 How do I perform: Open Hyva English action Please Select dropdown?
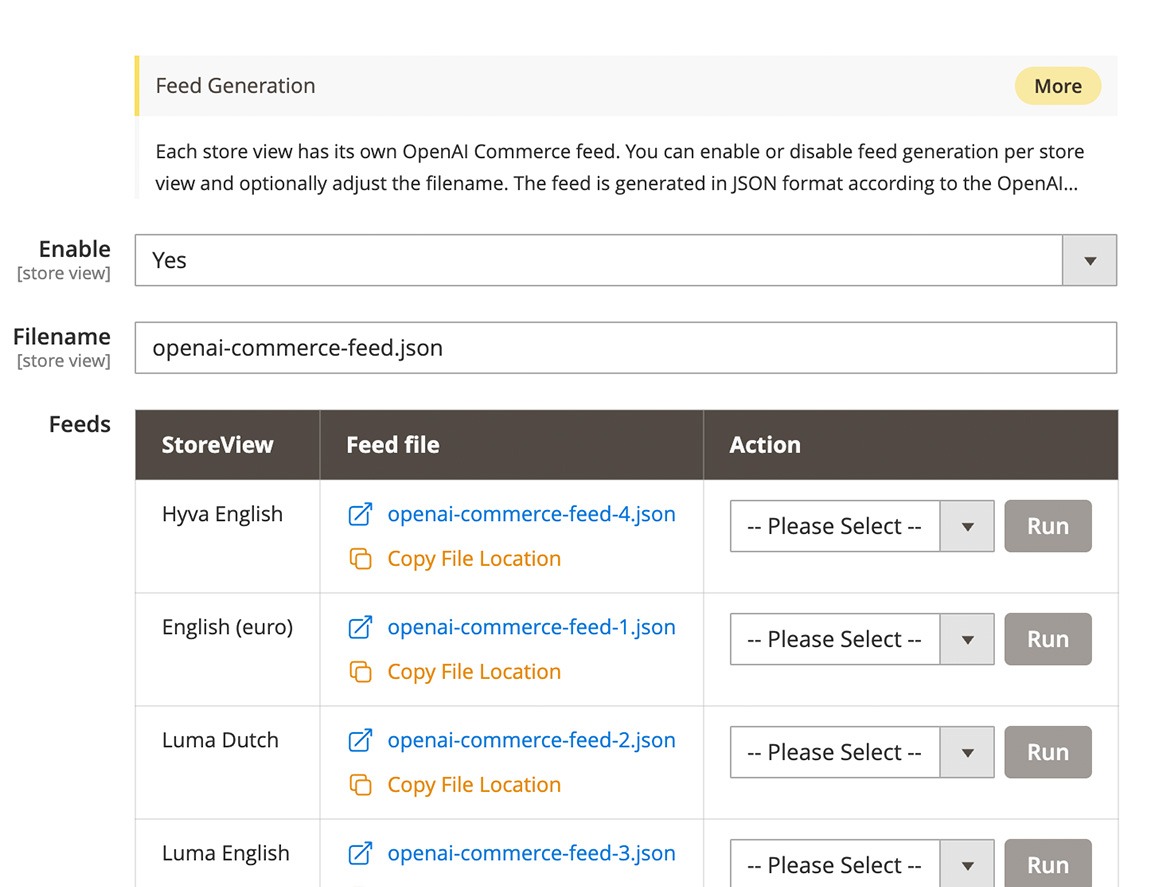[861, 527]
